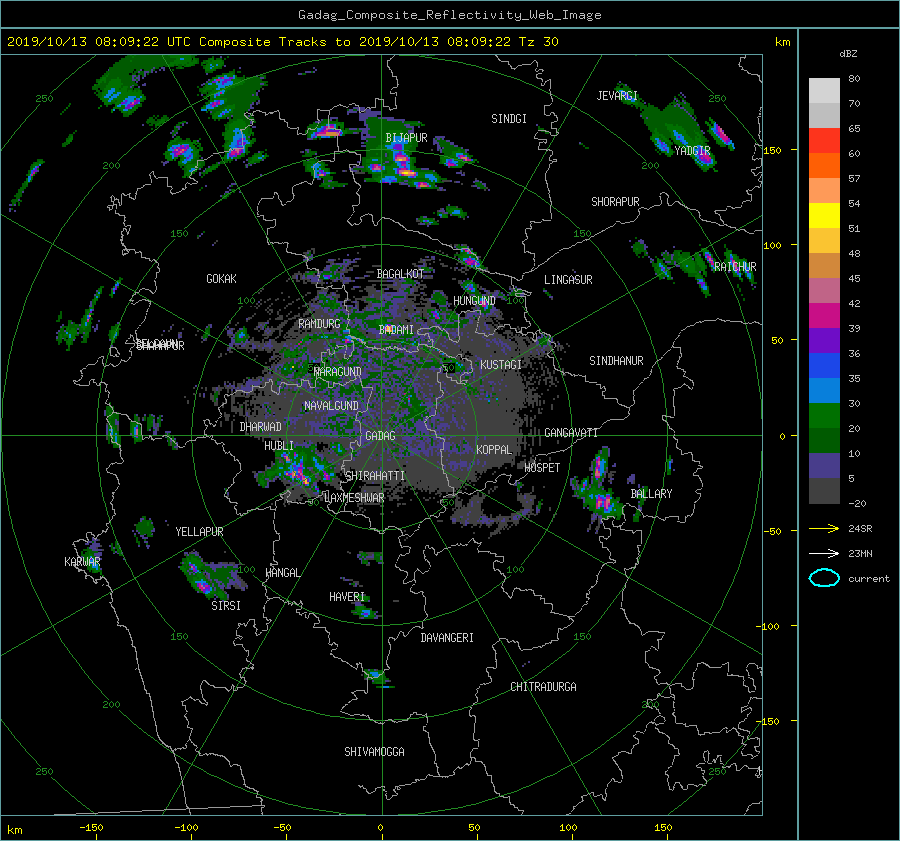Image resolution: width=900 pixels, height=841 pixels.
Task: Pick the dark gray -20 dBZ swatch
Action: [824, 491]
